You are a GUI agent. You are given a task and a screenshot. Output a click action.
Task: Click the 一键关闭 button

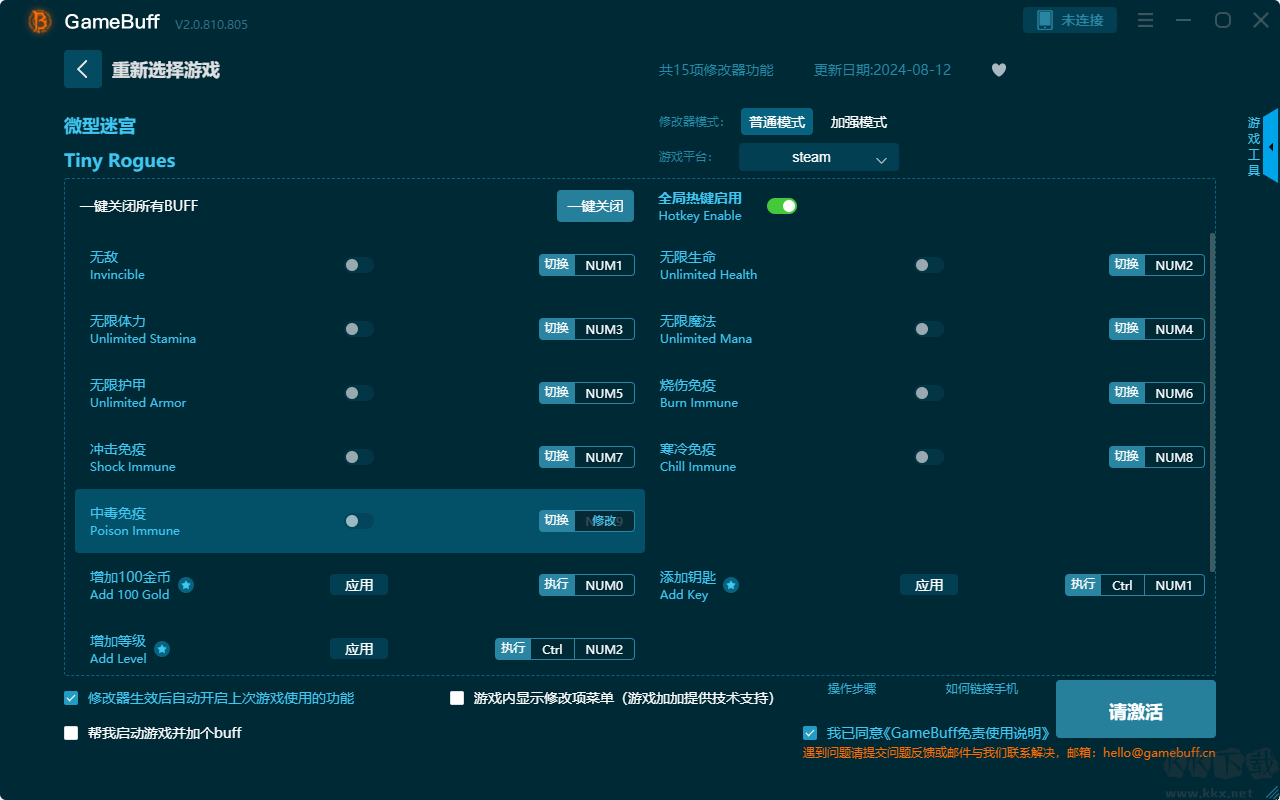595,206
